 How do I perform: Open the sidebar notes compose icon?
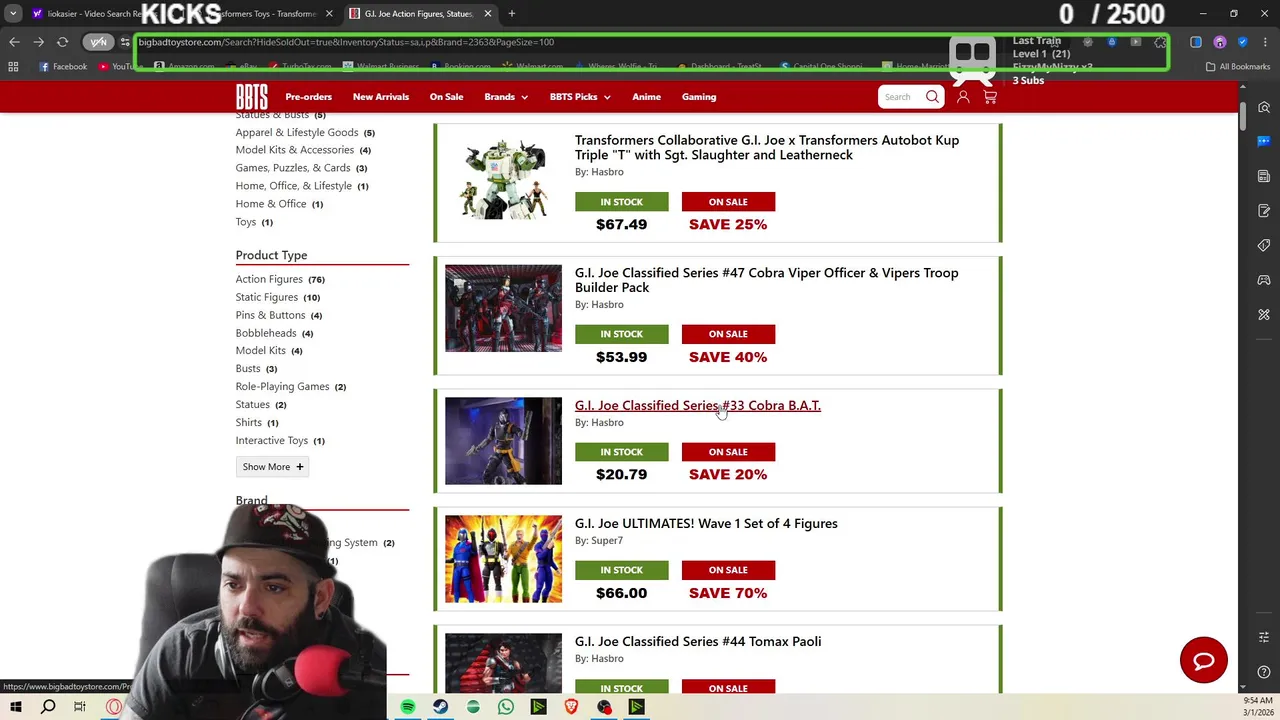point(1264,211)
